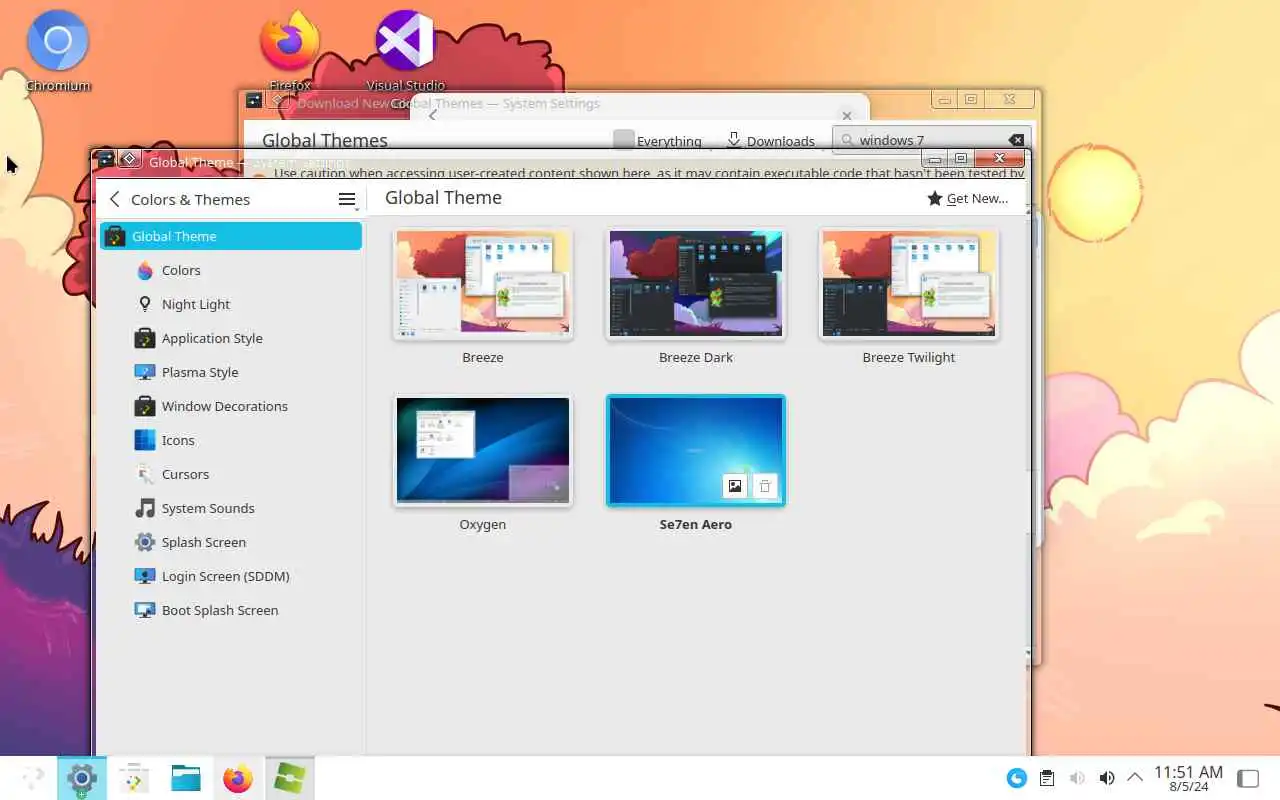This screenshot has width=1280, height=800.
Task: Click the Get New... button
Action: click(968, 198)
